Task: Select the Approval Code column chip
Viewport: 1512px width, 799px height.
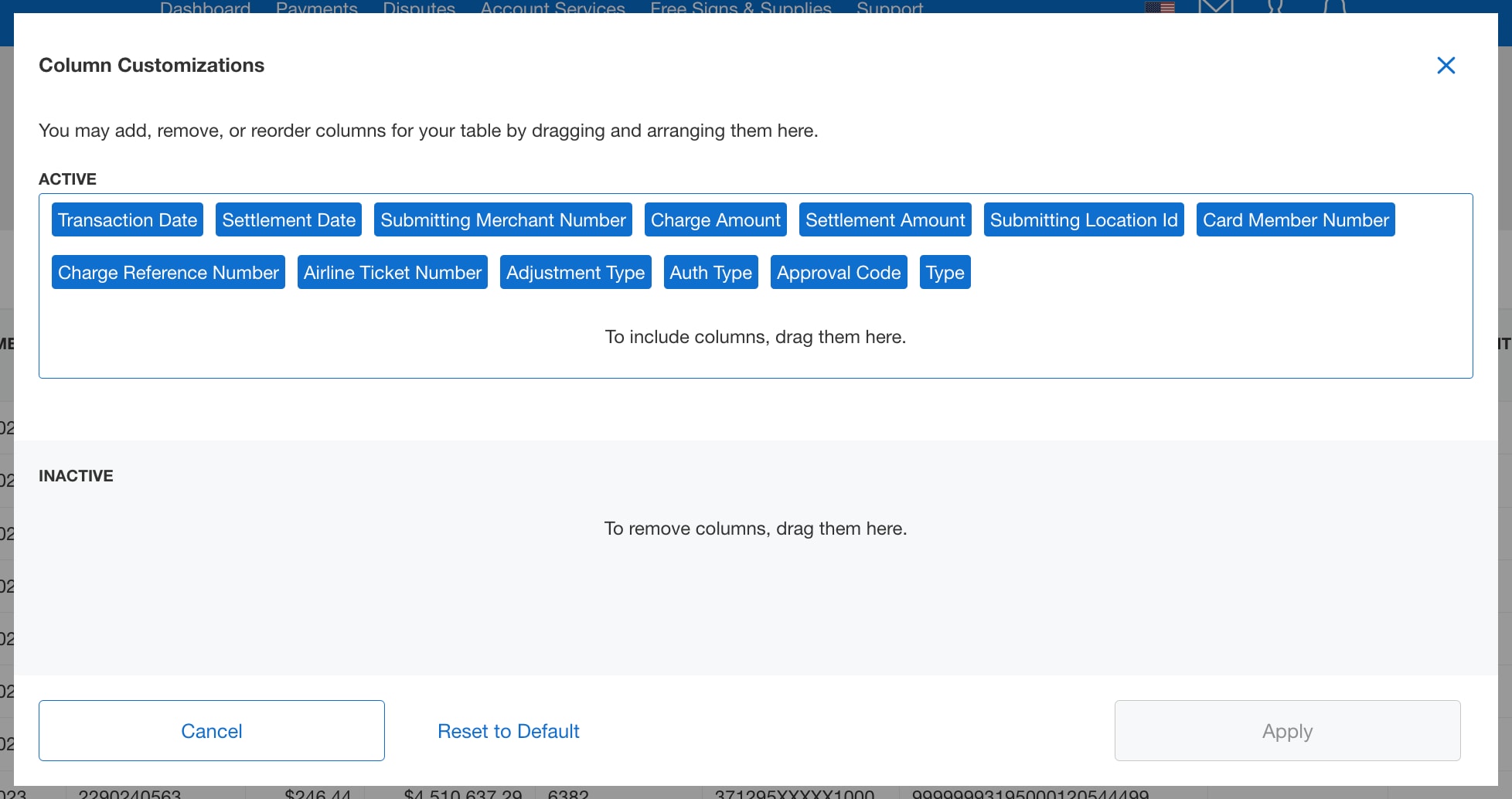Action: tap(838, 272)
